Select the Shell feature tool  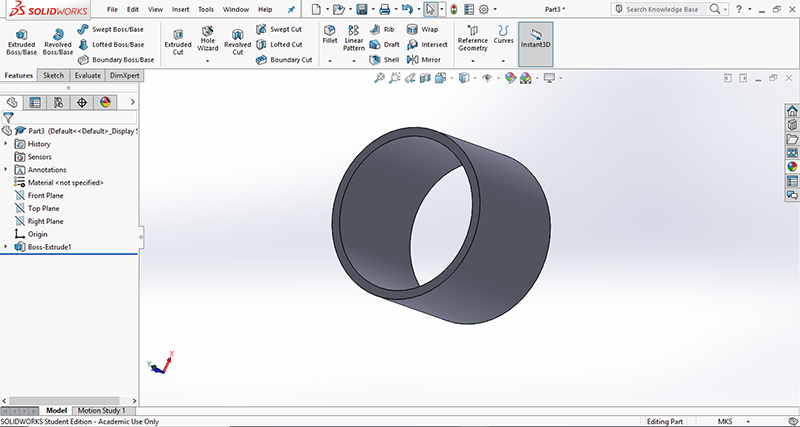(384, 60)
